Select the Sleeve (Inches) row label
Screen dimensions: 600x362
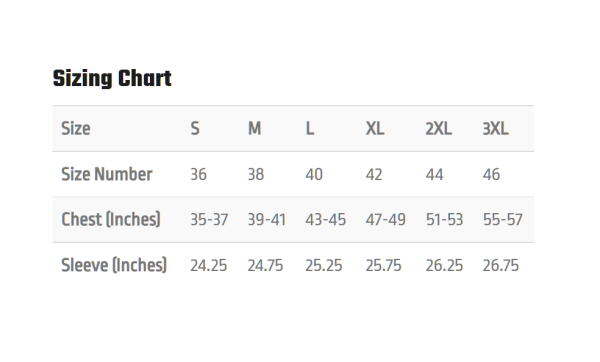point(114,265)
